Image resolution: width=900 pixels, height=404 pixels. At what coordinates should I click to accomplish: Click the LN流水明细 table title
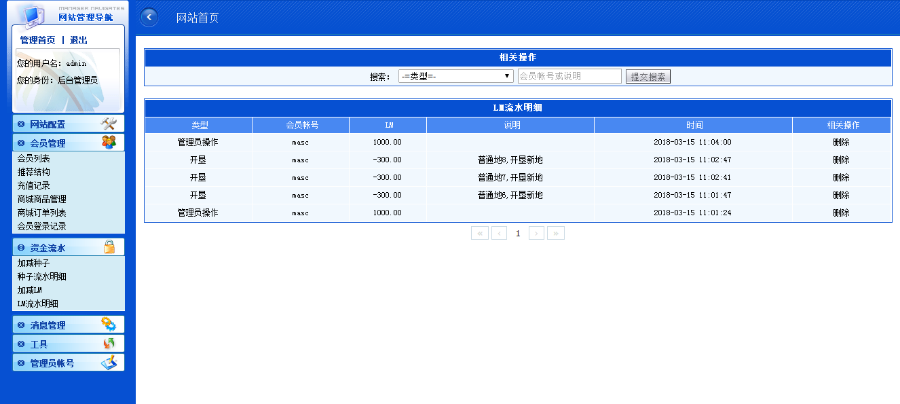(x=518, y=107)
